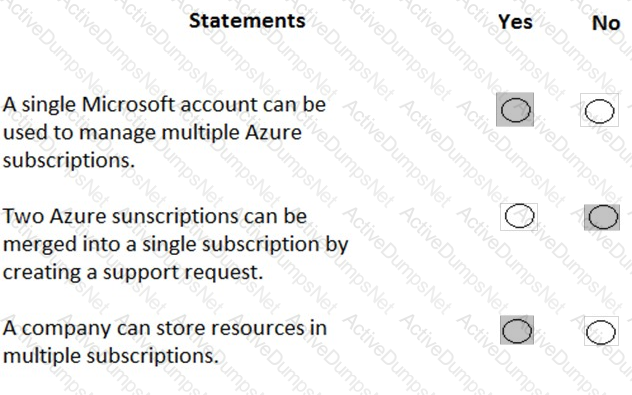
Task: Click the word "Microsoft" in first statement
Action: pyautogui.click(x=129, y=105)
